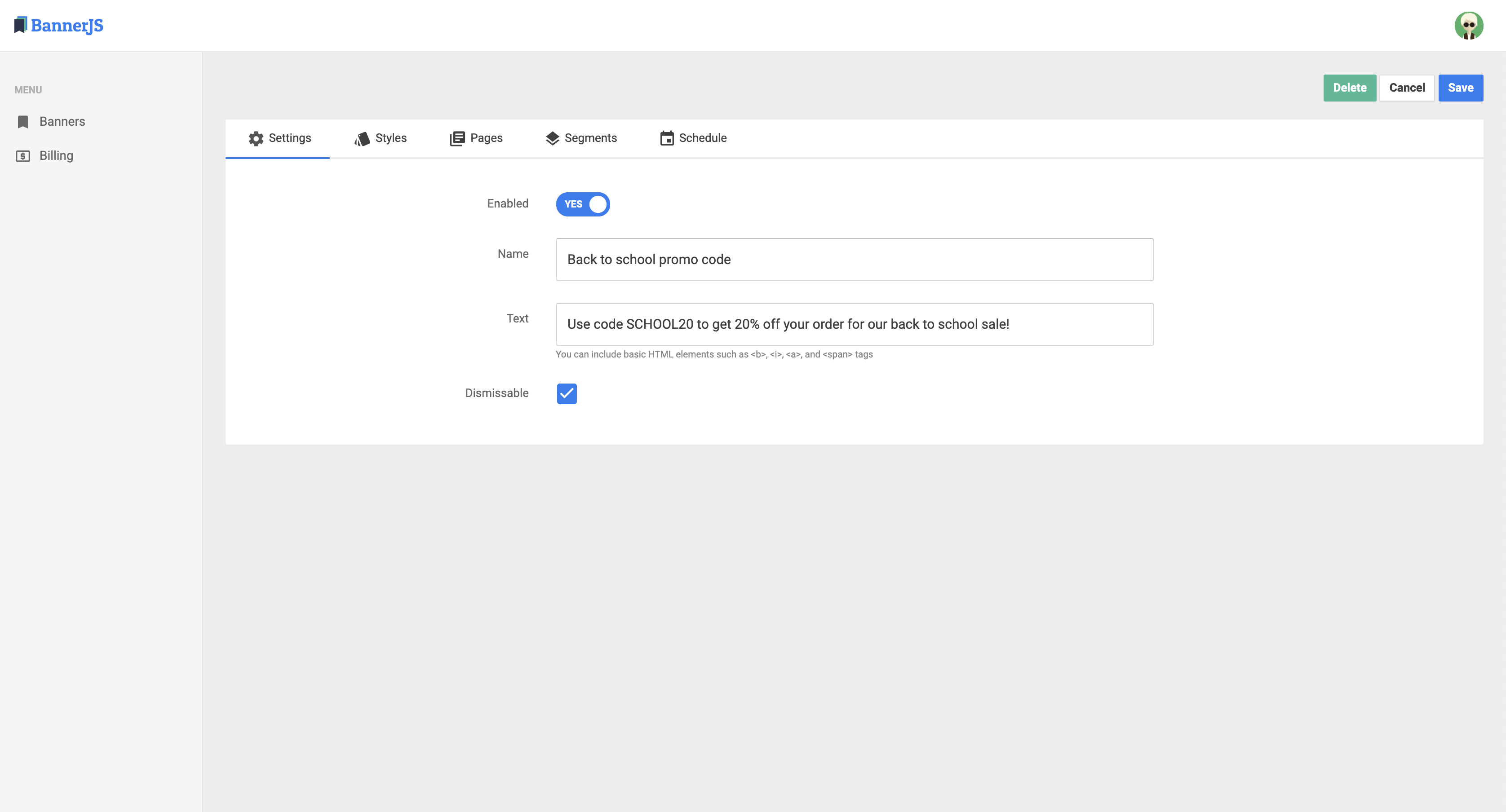Image resolution: width=1506 pixels, height=812 pixels.
Task: Click the Pages document stack icon
Action: tap(457, 138)
